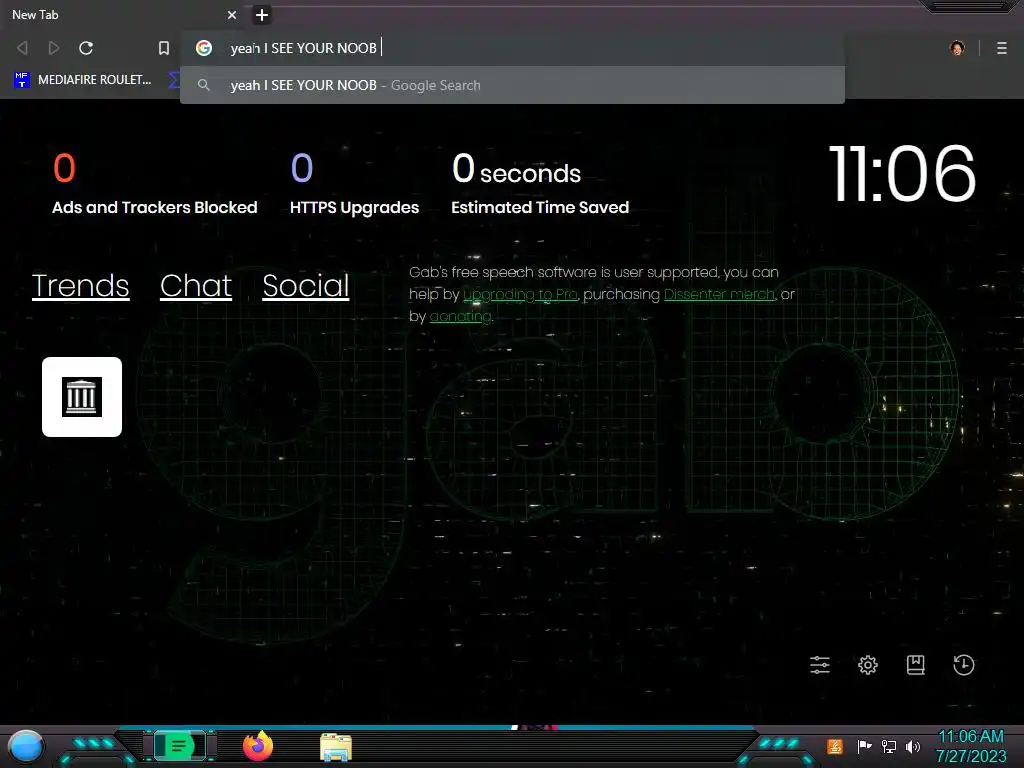Open File Explorer from the taskbar
The image size is (1024, 768).
pyautogui.click(x=336, y=747)
